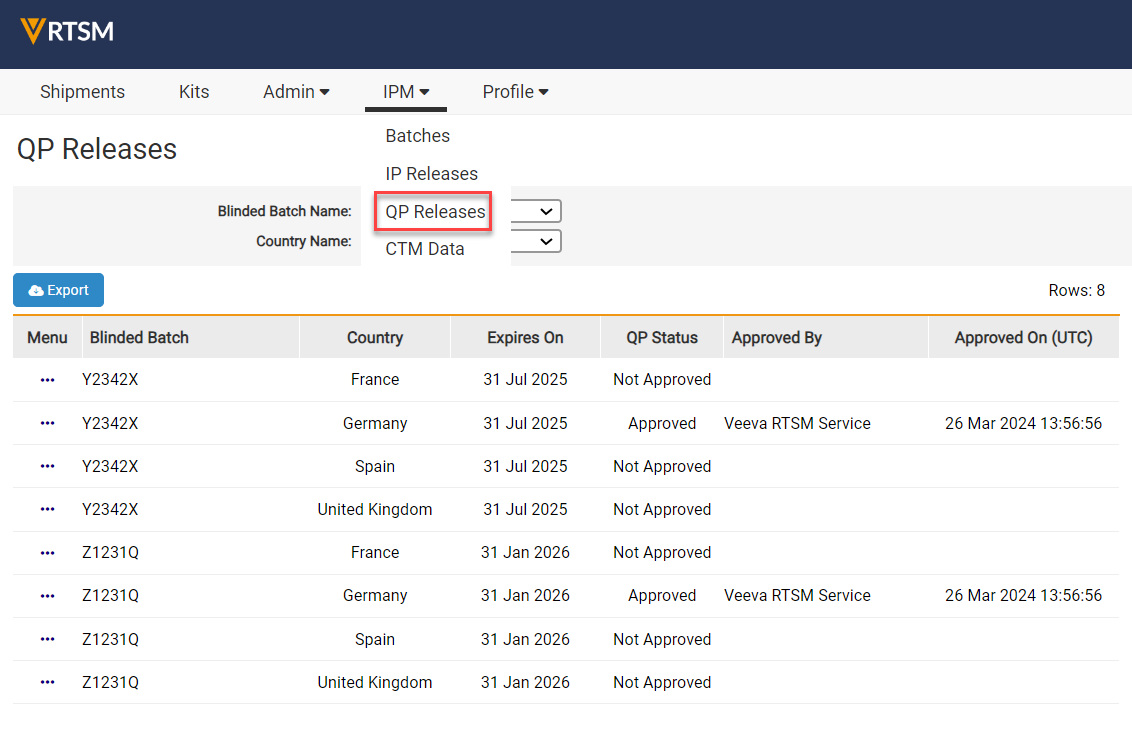Open menu dots for Z1231Q Germany row
1132x746 pixels.
pos(47,595)
